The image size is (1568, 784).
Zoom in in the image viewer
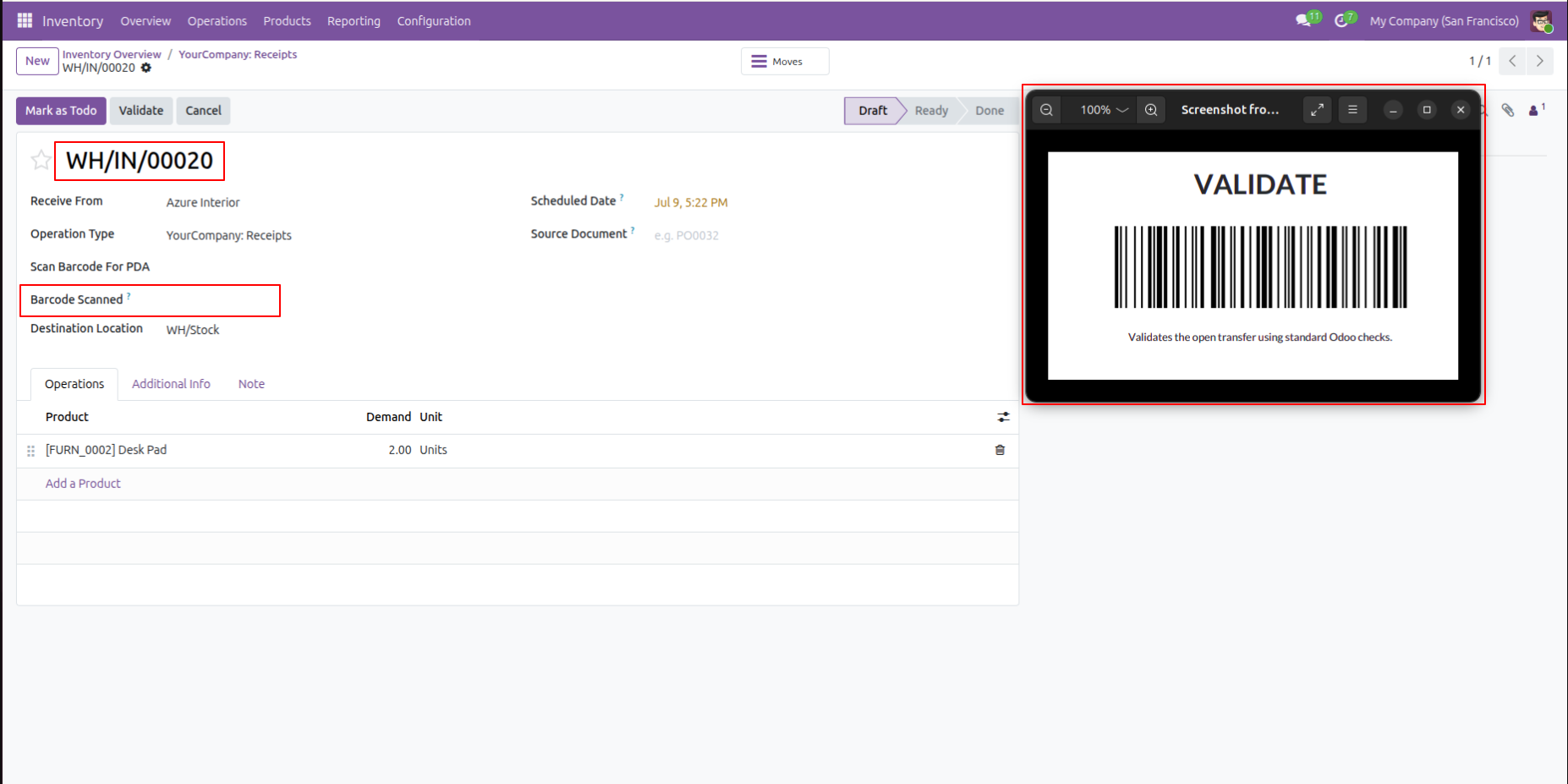click(x=1151, y=110)
